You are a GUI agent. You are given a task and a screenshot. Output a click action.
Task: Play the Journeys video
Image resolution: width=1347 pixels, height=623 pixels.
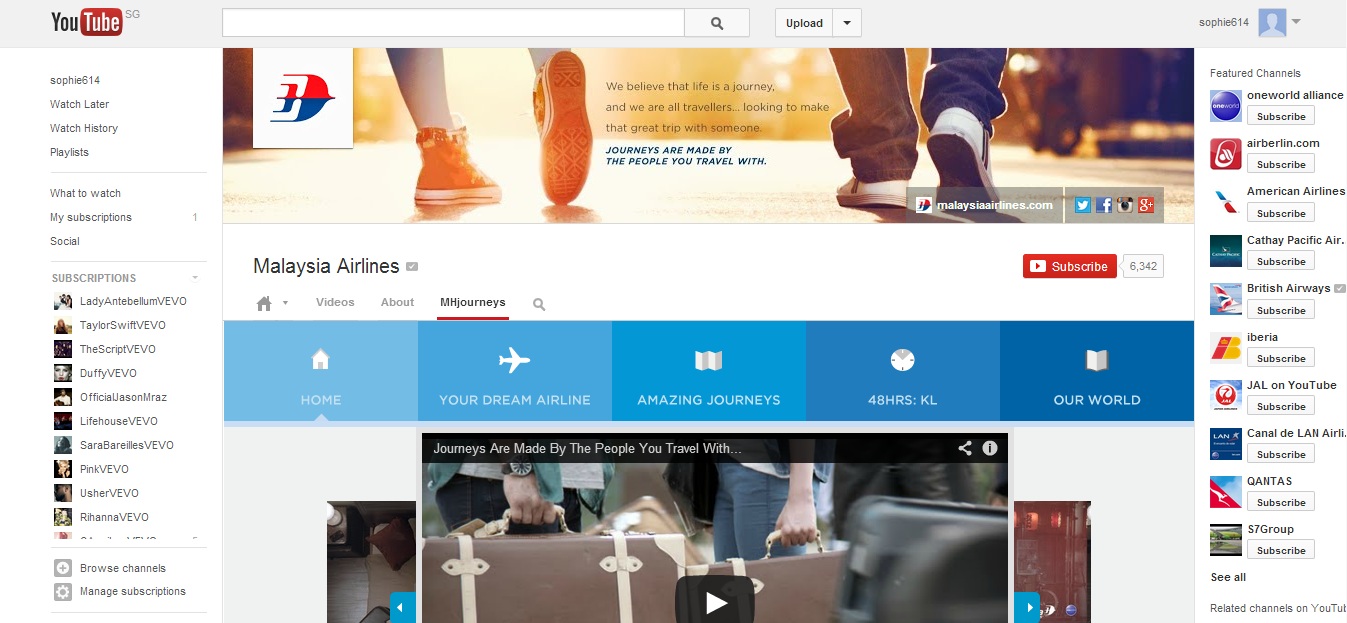[x=715, y=601]
